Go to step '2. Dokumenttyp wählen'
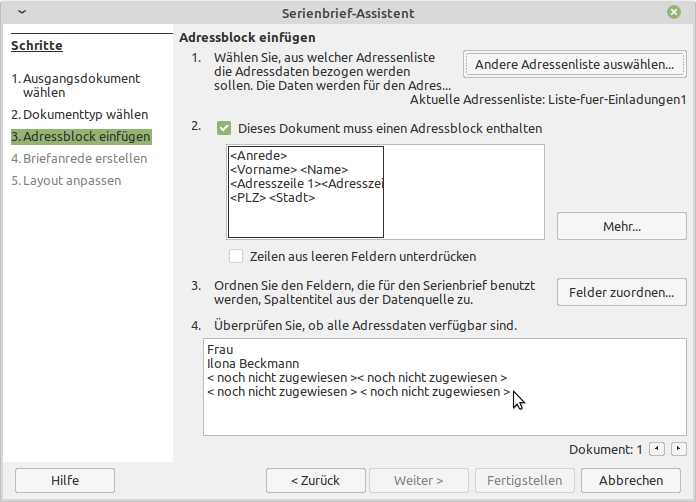The height and width of the screenshot is (502, 696). 80,115
